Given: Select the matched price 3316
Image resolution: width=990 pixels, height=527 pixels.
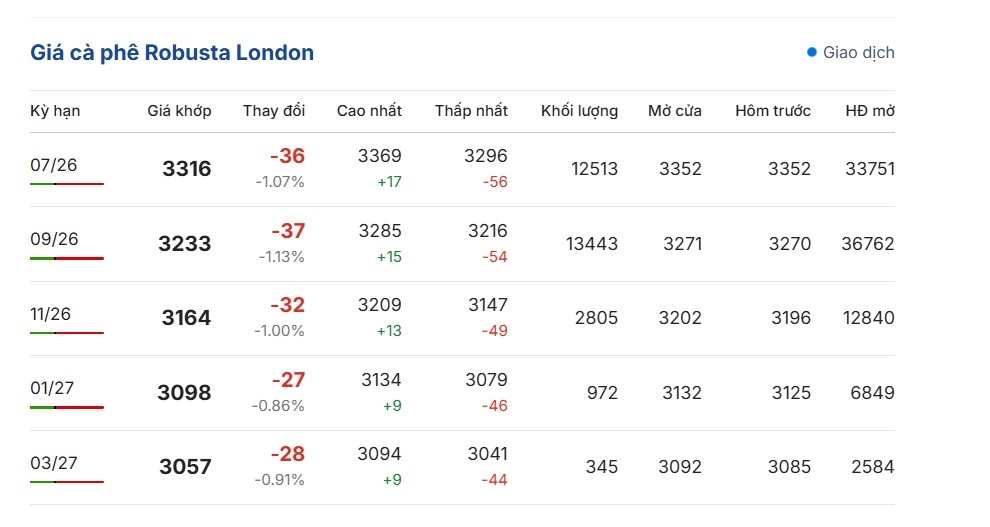Looking at the screenshot, I should pos(187,169).
